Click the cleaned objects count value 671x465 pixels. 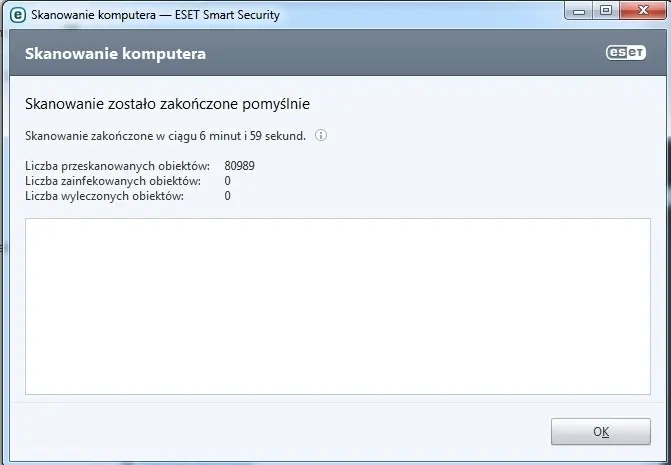tap(228, 196)
